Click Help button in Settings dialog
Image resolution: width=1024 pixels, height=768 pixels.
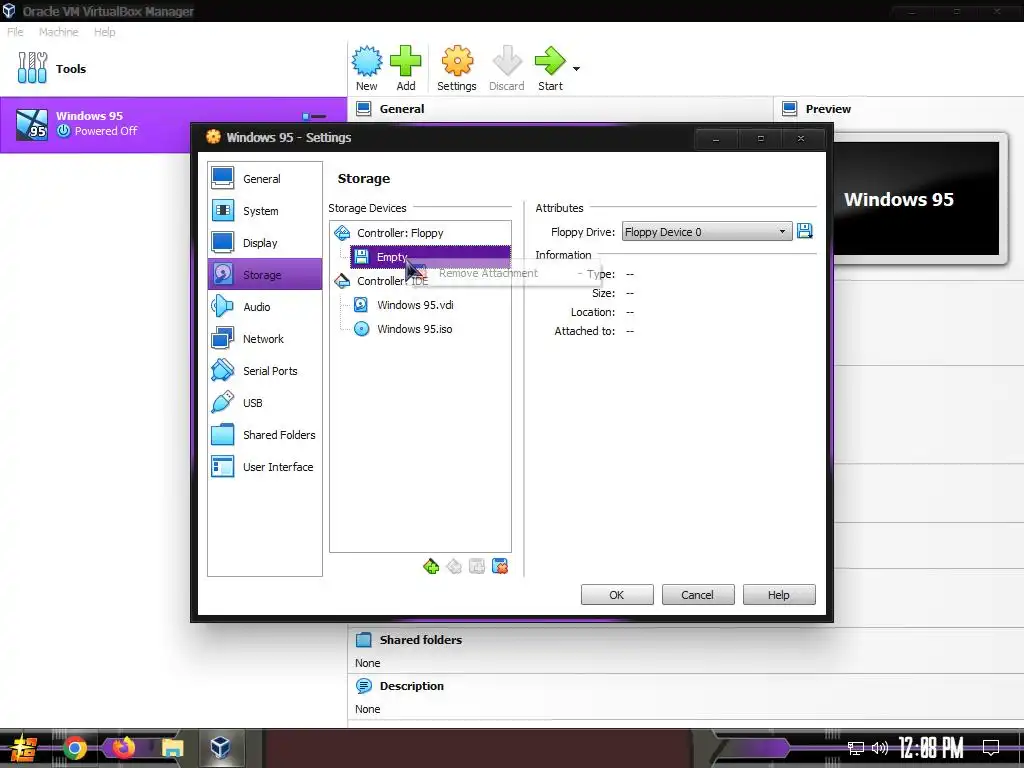[779, 595]
